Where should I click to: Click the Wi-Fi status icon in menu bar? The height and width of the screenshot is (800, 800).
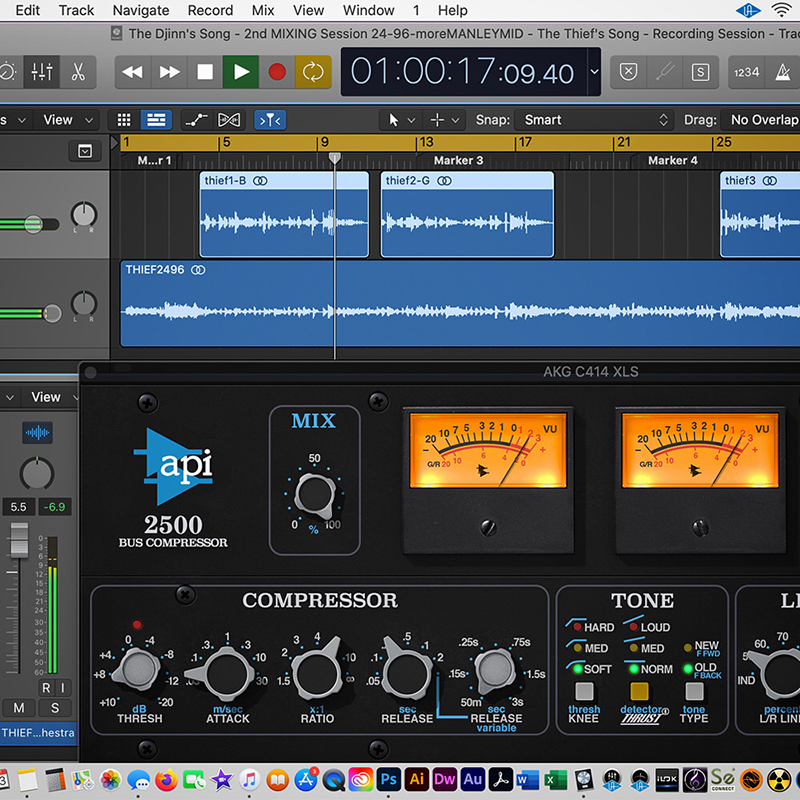click(x=782, y=10)
